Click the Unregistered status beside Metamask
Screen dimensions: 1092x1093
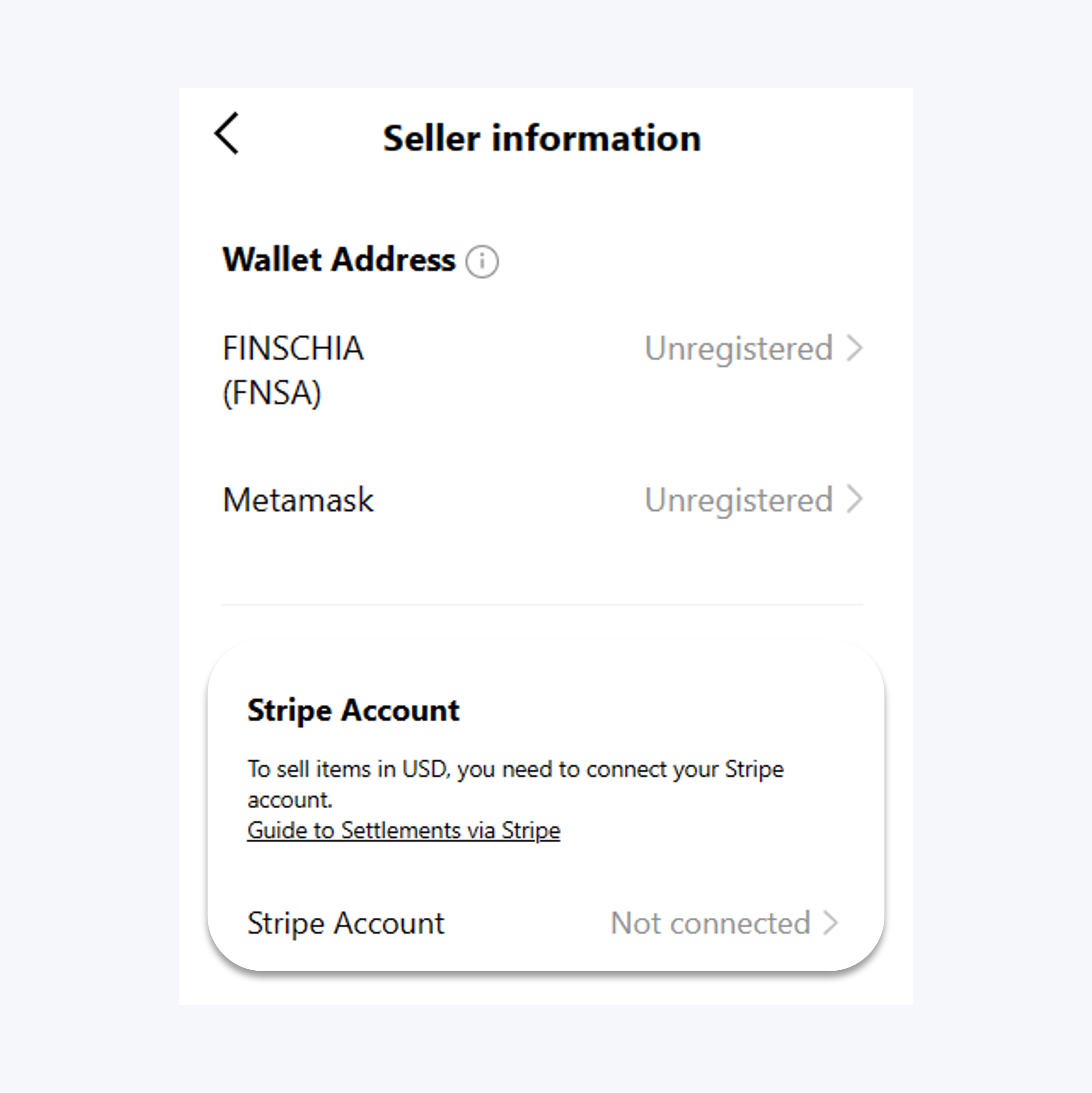click(x=738, y=500)
